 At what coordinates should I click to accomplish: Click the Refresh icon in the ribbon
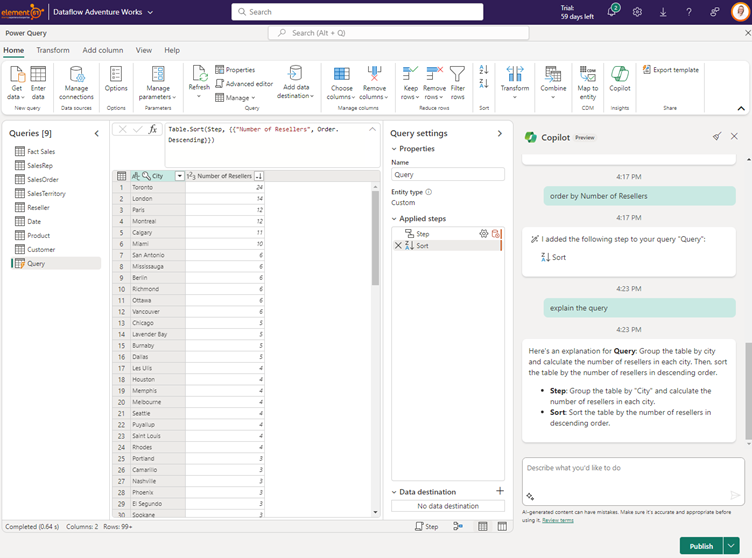click(199, 76)
